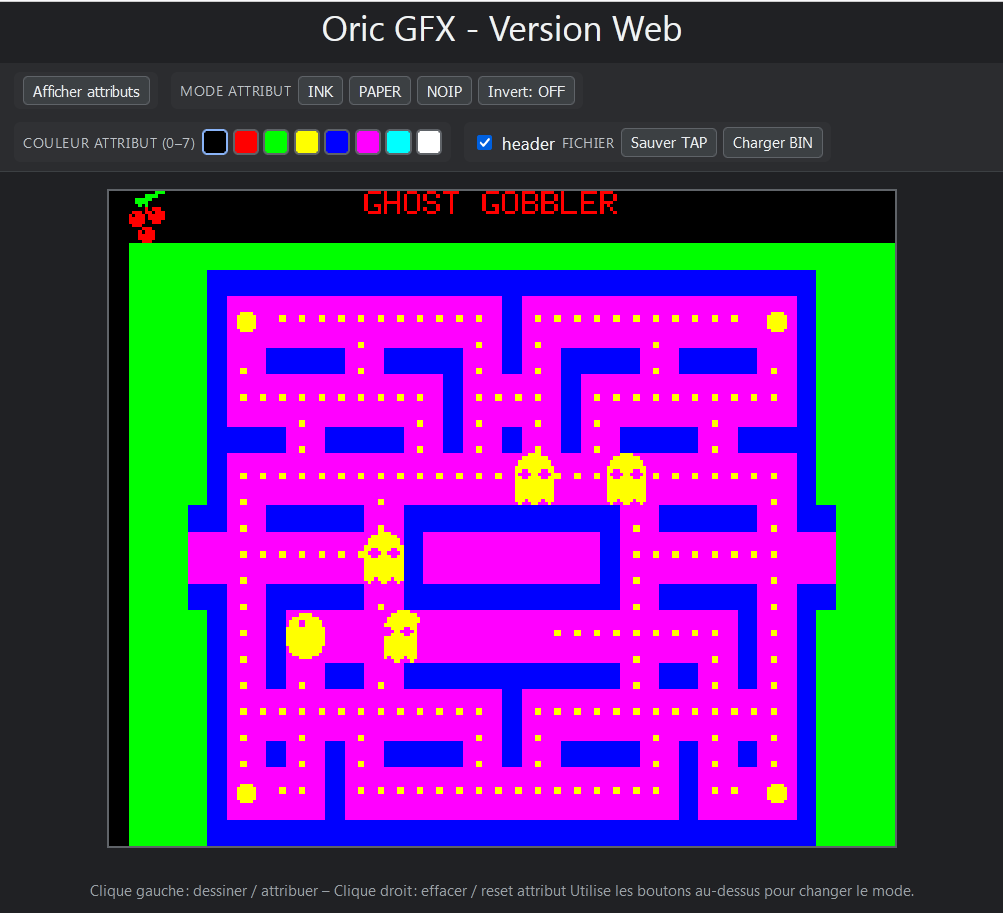Pick the black color swatch
This screenshot has width=1003, height=913.
tap(215, 142)
